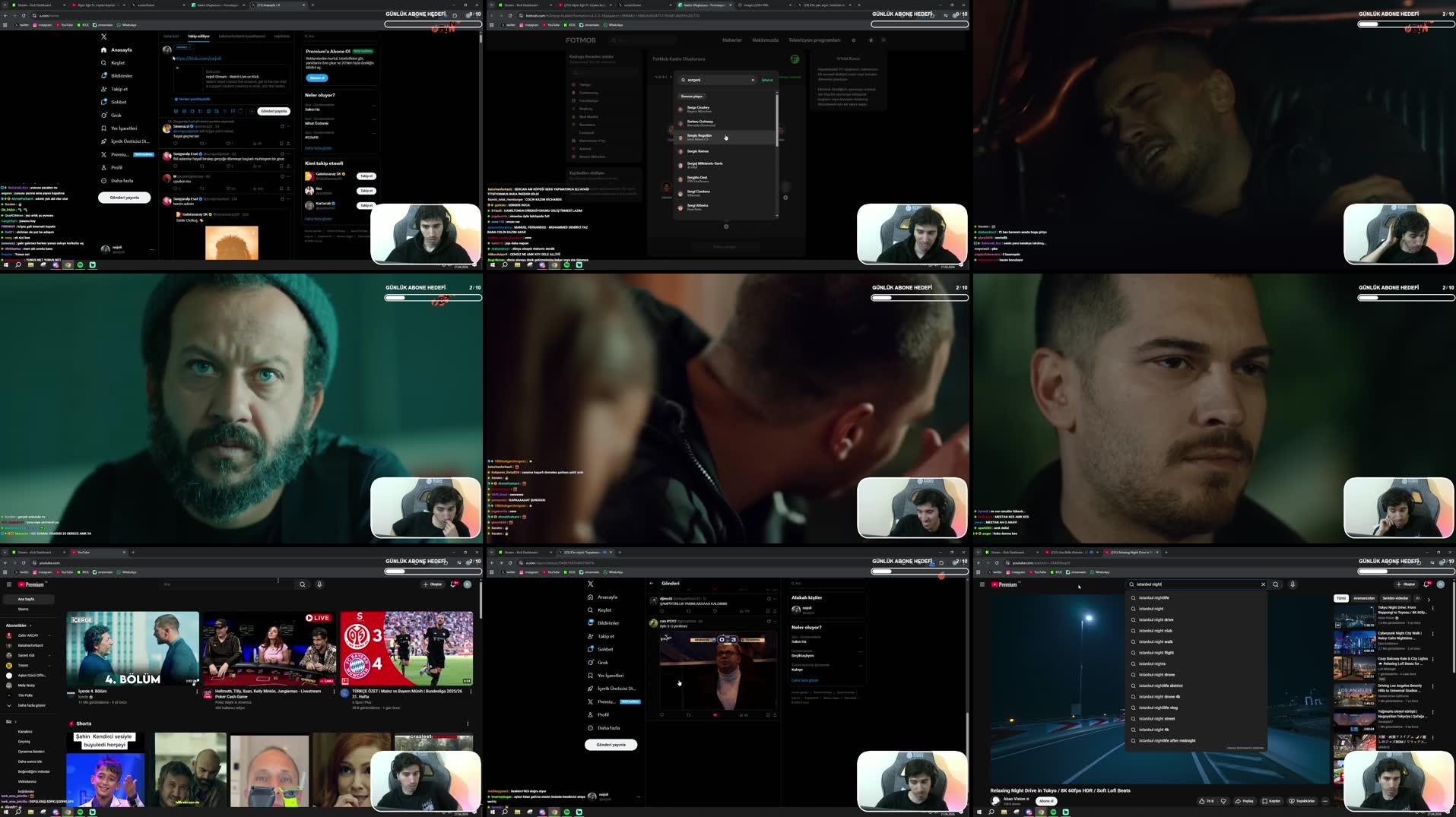Select Sergio Ramos in the FotMob player list
1456x817 pixels.
click(725, 151)
